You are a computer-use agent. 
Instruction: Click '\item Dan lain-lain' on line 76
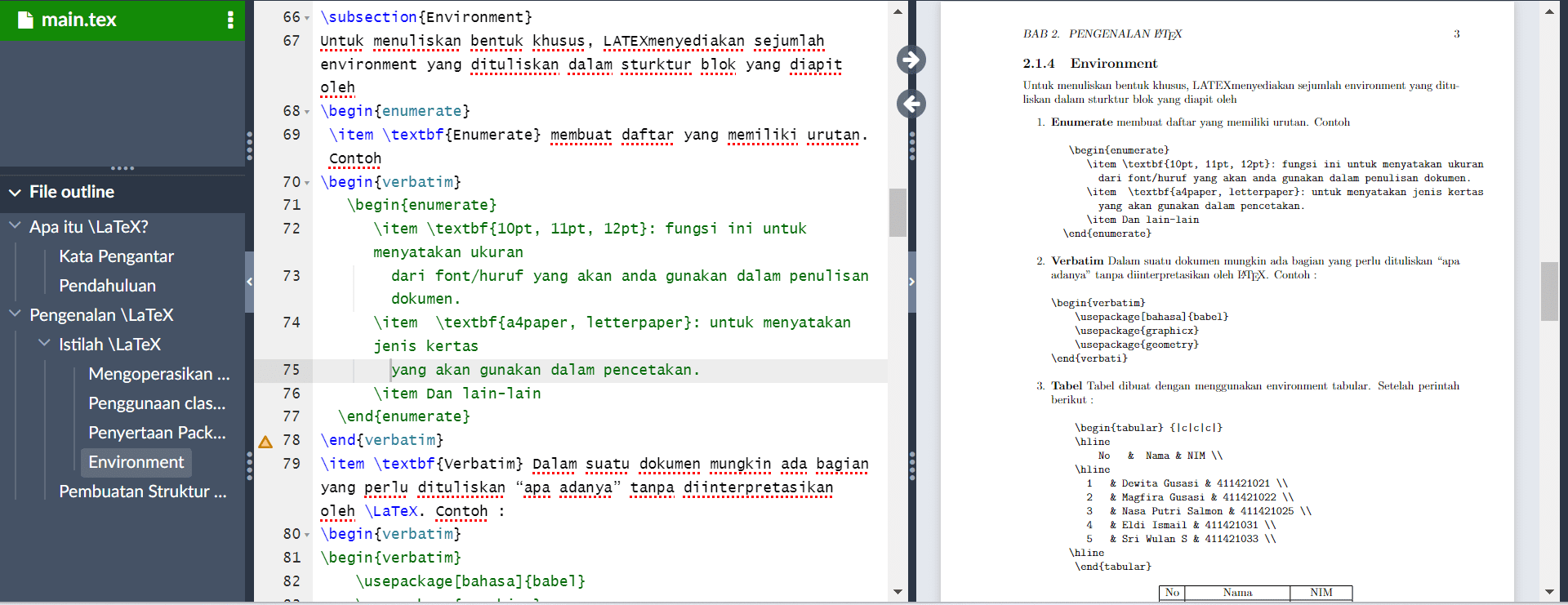(457, 394)
